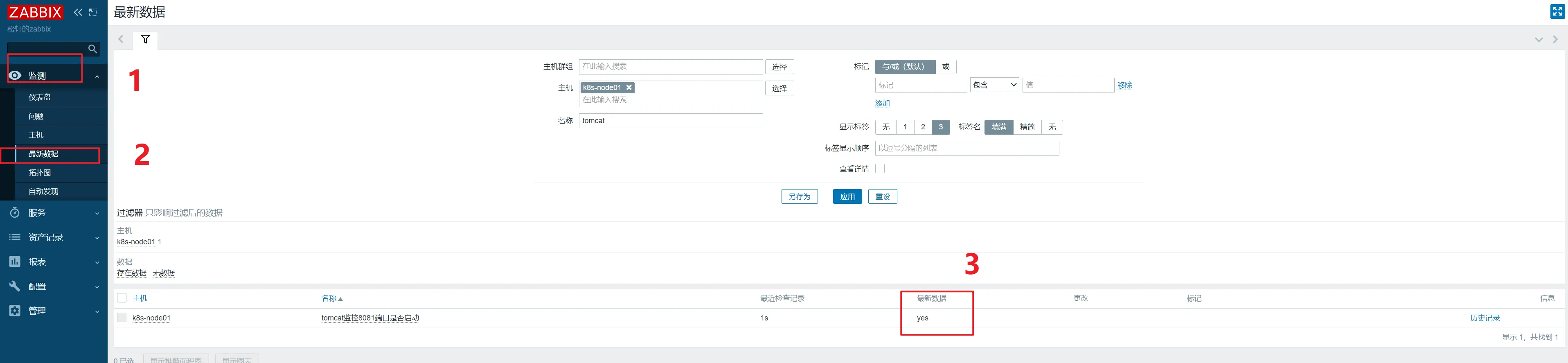The width and height of the screenshot is (1568, 363).
Task: Remove k8s-node01 host tag with X
Action: (629, 88)
